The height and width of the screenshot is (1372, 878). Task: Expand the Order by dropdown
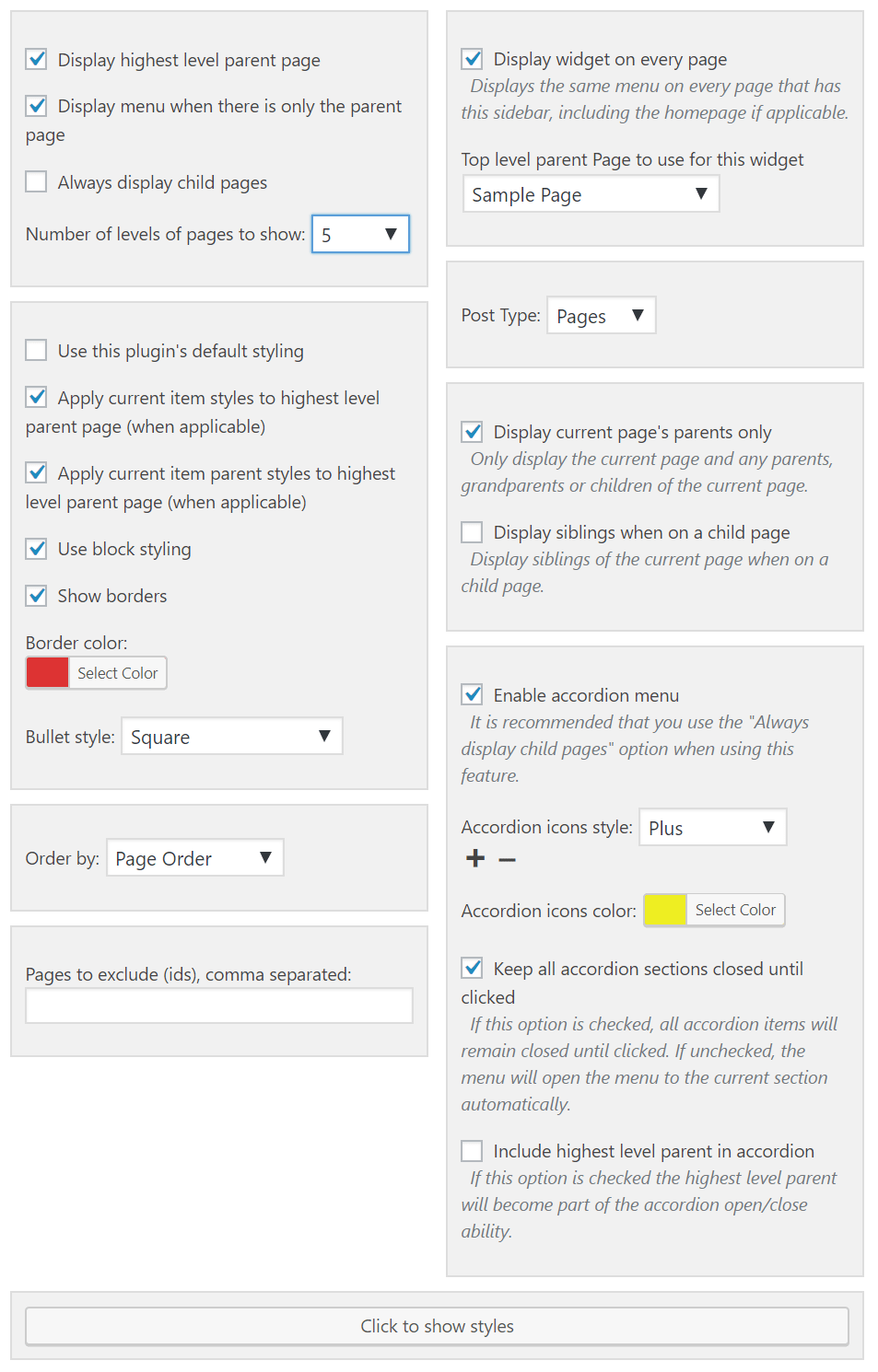pyautogui.click(x=194, y=857)
